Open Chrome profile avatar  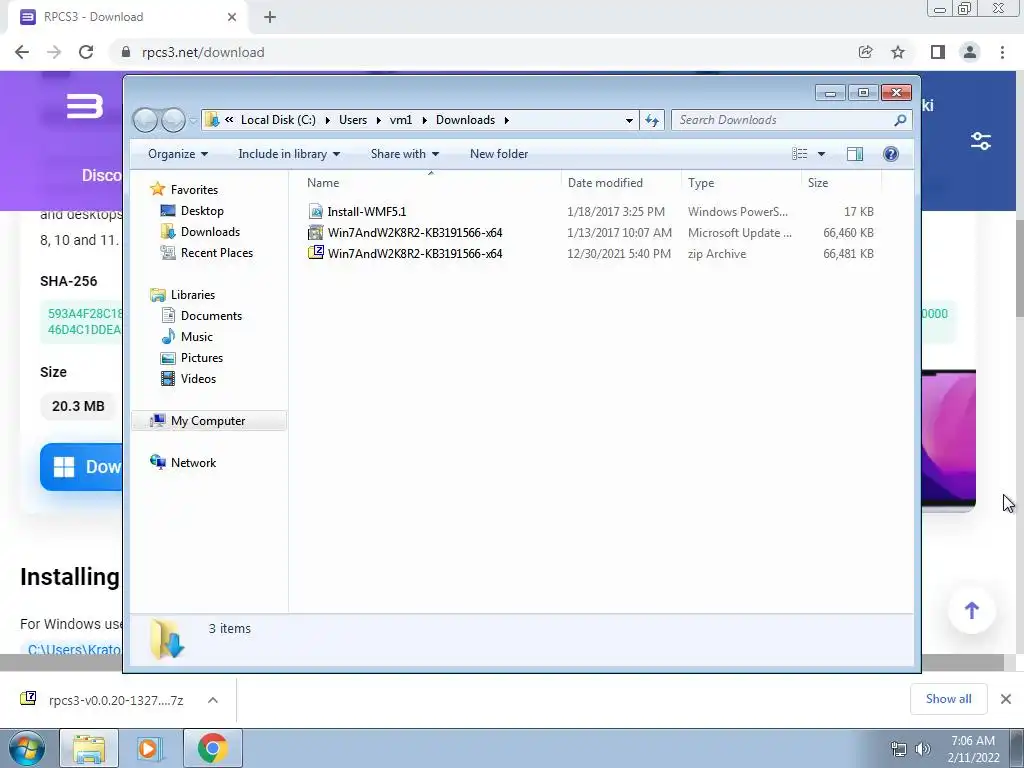[970, 52]
